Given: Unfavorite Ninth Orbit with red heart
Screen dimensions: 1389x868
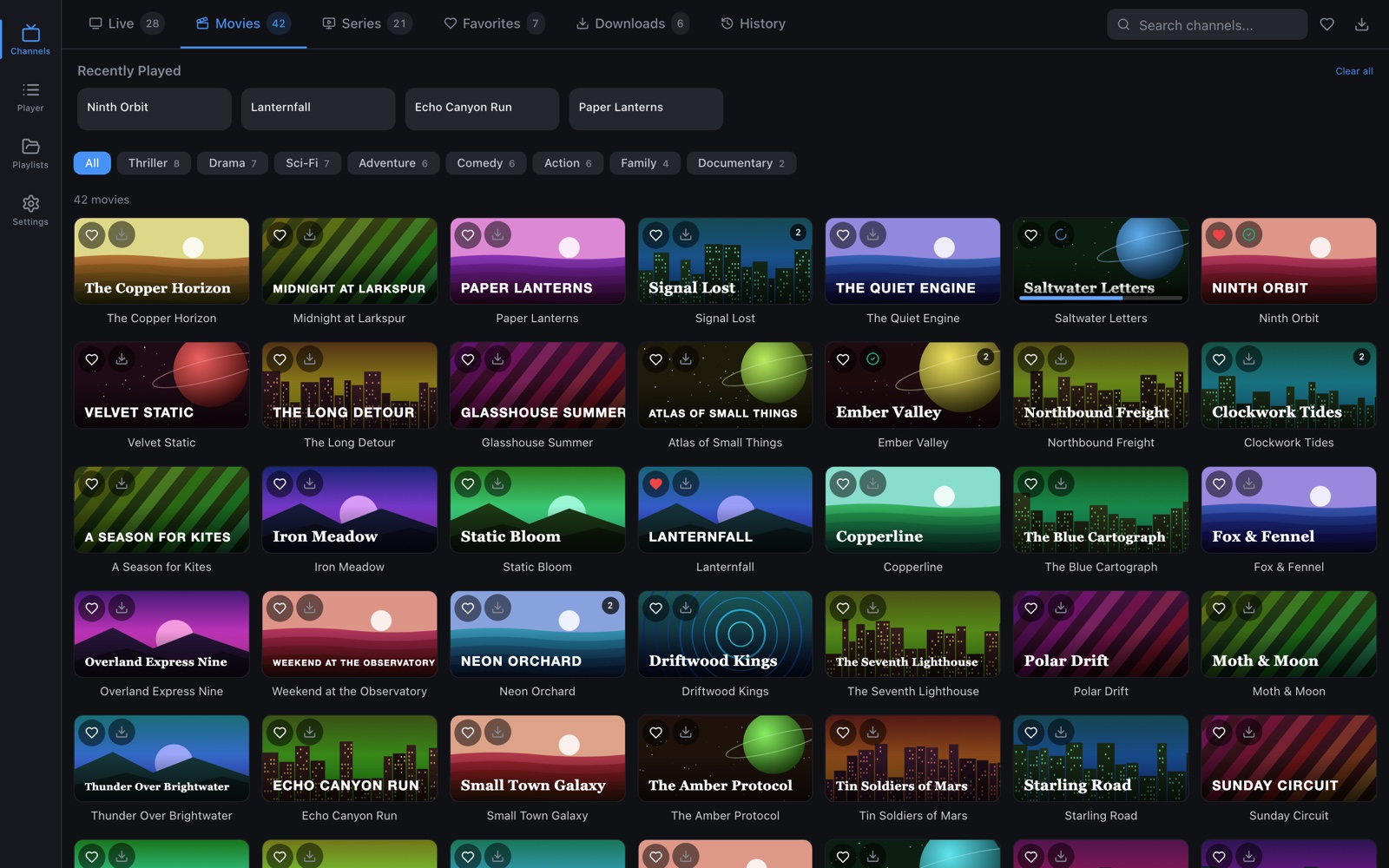Looking at the screenshot, I should click(x=1219, y=234).
